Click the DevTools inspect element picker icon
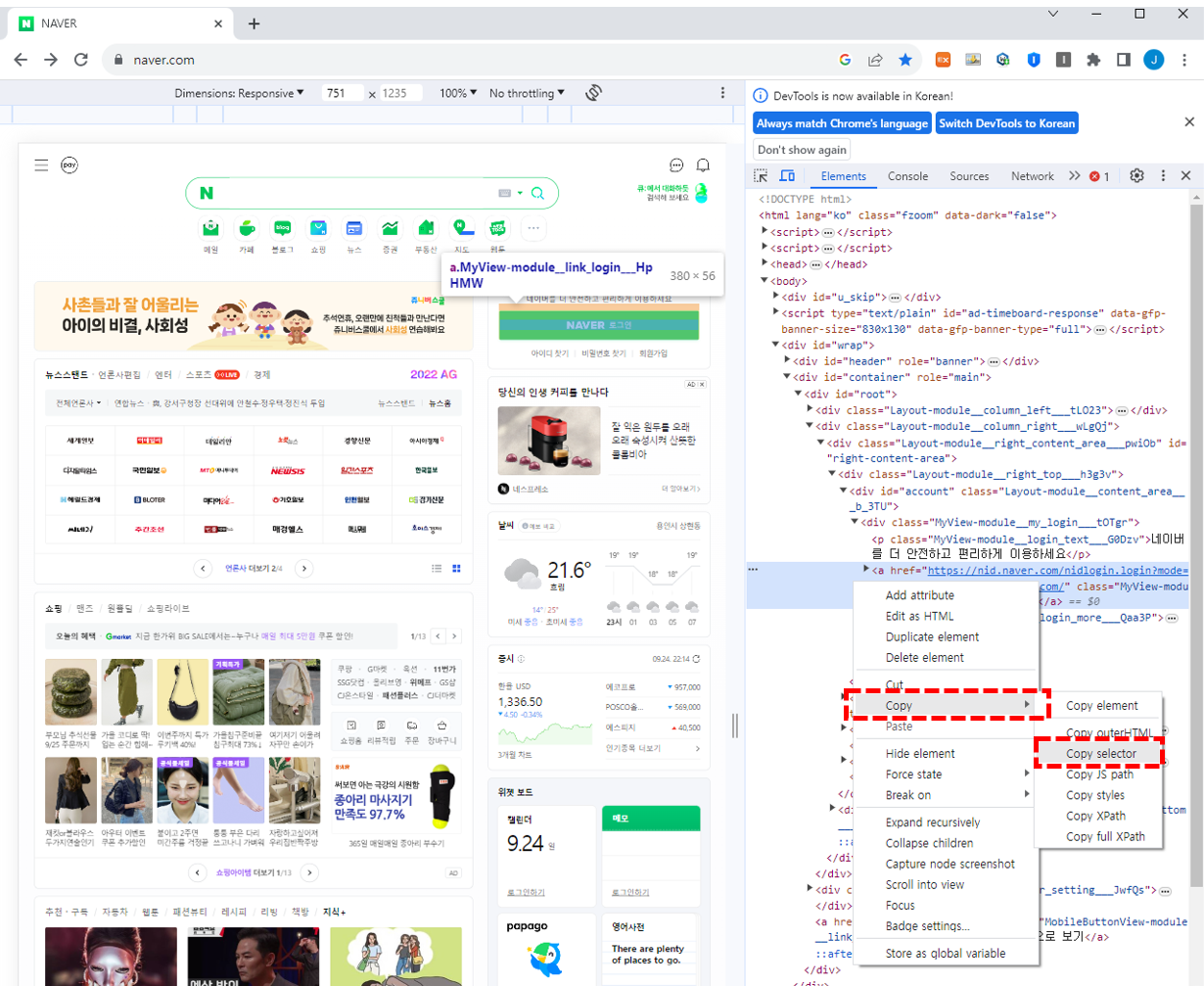 coord(761,176)
